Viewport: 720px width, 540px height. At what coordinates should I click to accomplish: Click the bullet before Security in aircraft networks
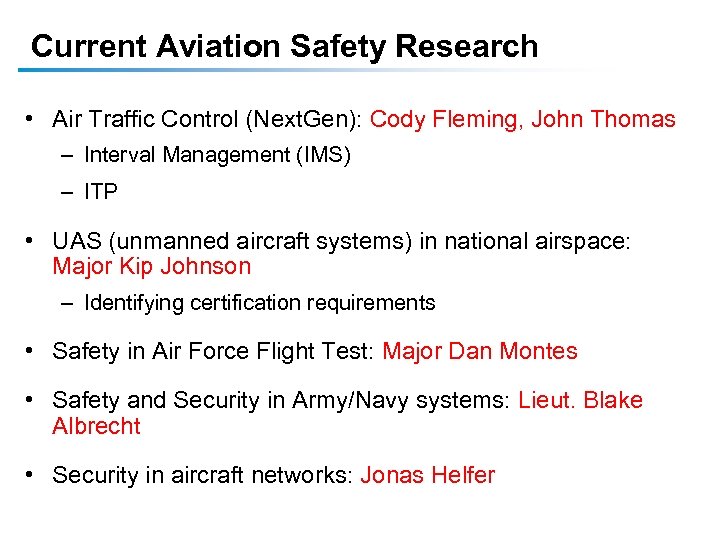[x=32, y=475]
